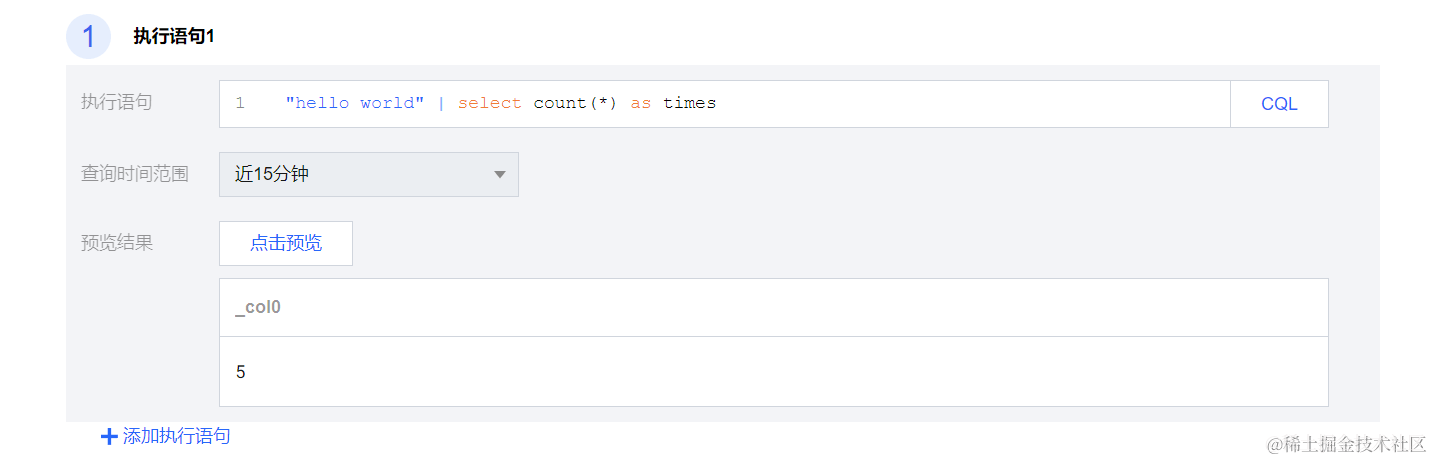1433x461 pixels.
Task: Click the 执行语句1 section title
Action: [x=174, y=37]
